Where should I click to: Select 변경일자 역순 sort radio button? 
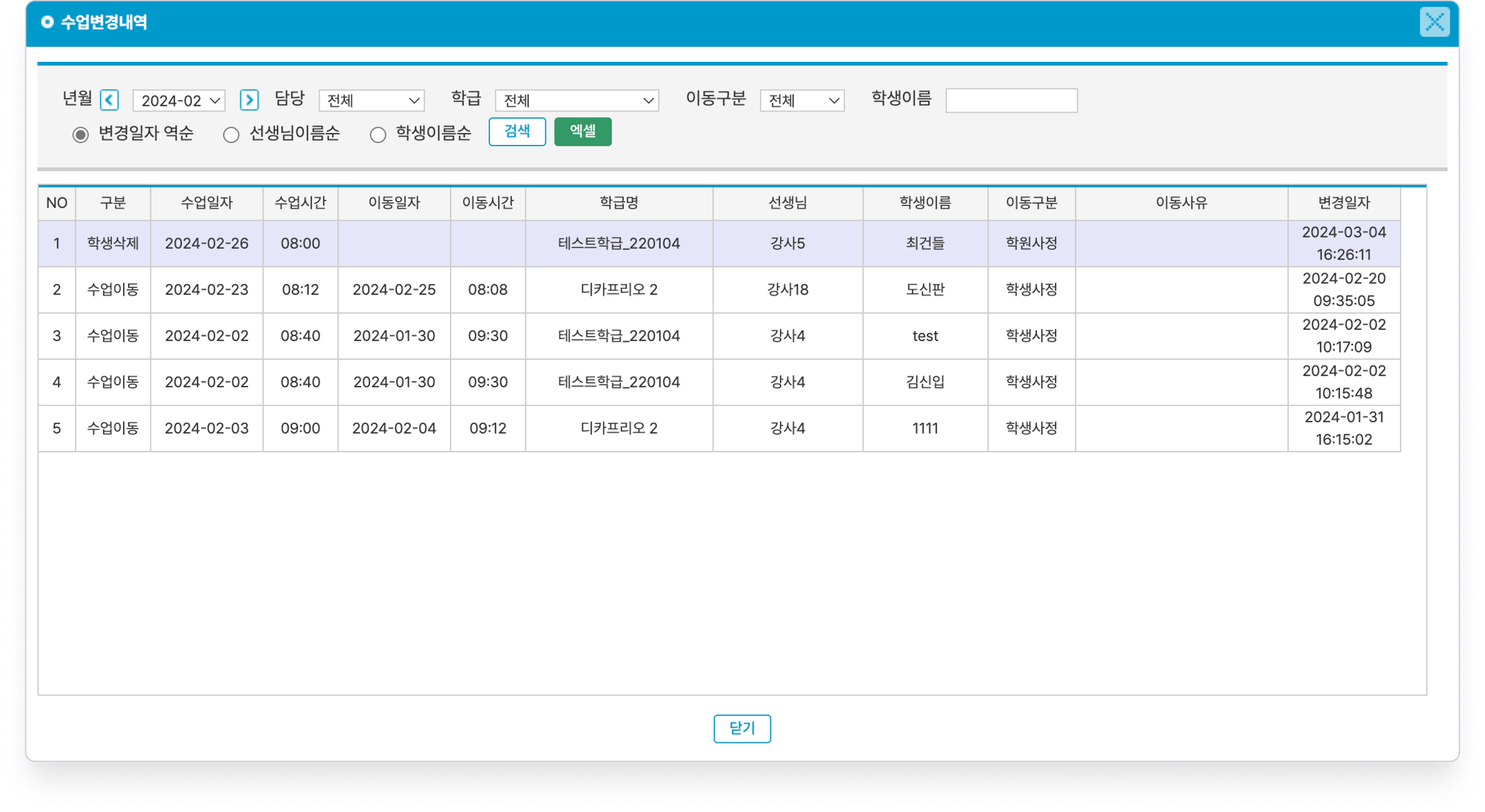pos(81,135)
